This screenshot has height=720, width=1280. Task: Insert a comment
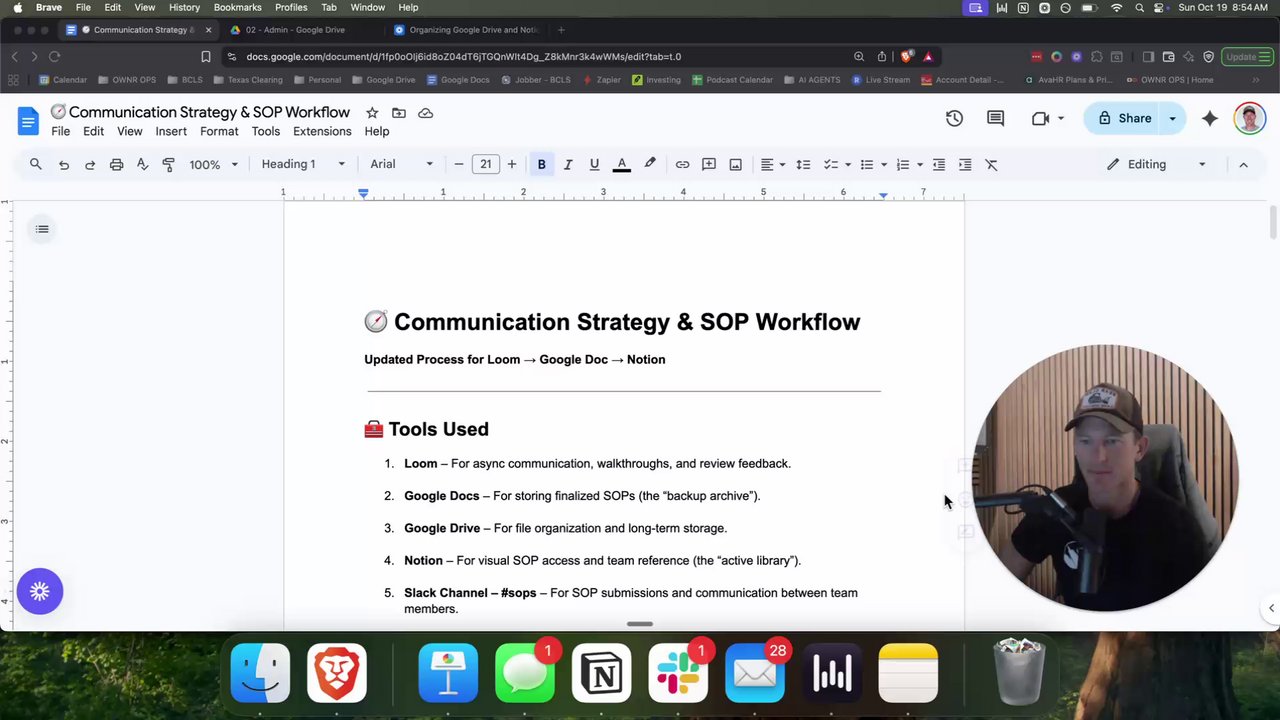708,164
